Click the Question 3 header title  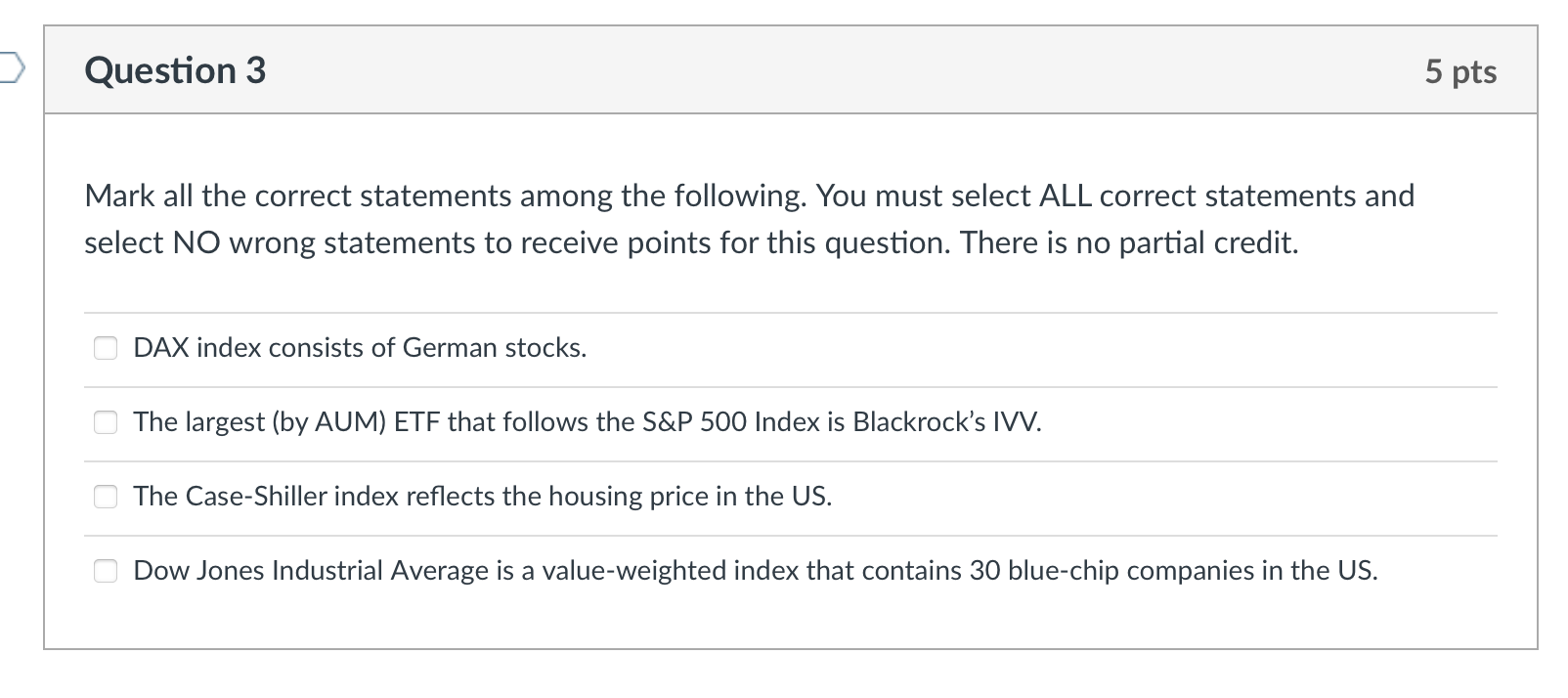coord(174,69)
